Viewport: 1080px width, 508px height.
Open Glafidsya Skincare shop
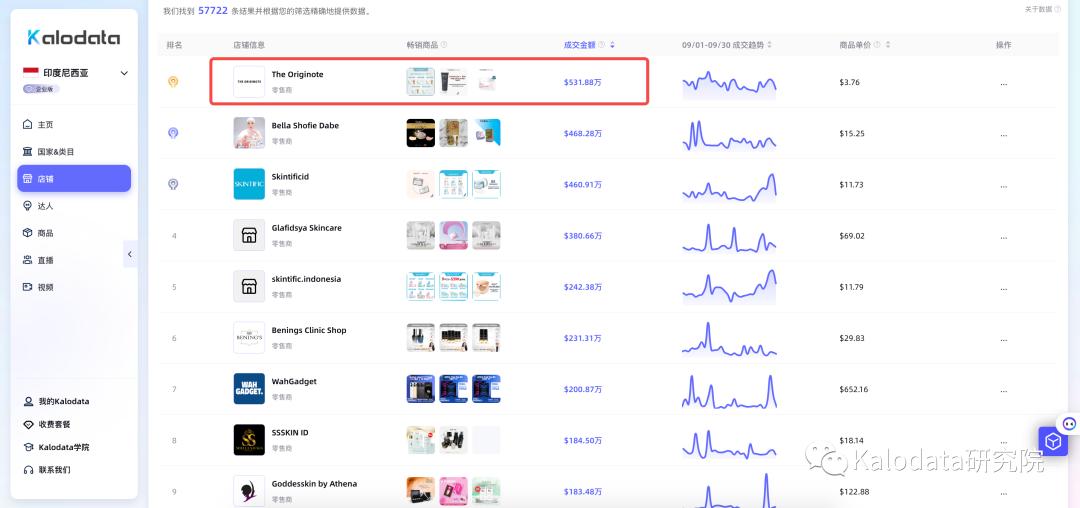pyautogui.click(x=307, y=228)
